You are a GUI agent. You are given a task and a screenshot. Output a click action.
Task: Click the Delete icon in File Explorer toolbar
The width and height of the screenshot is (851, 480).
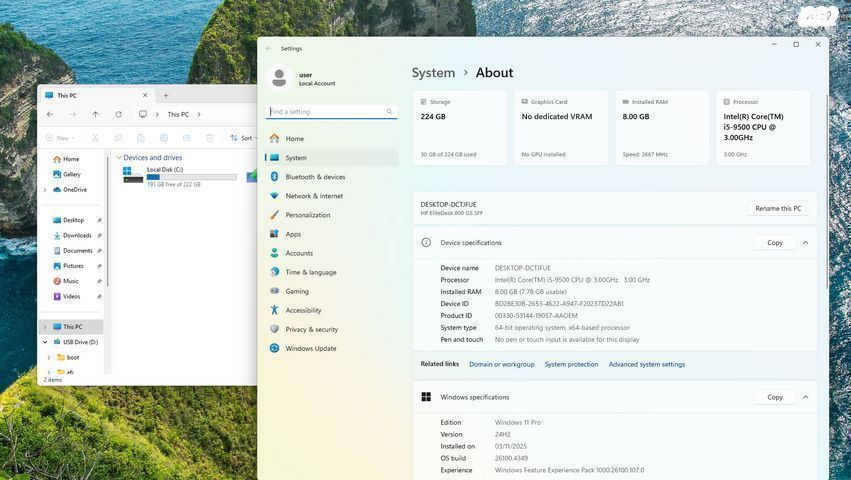tap(209, 138)
